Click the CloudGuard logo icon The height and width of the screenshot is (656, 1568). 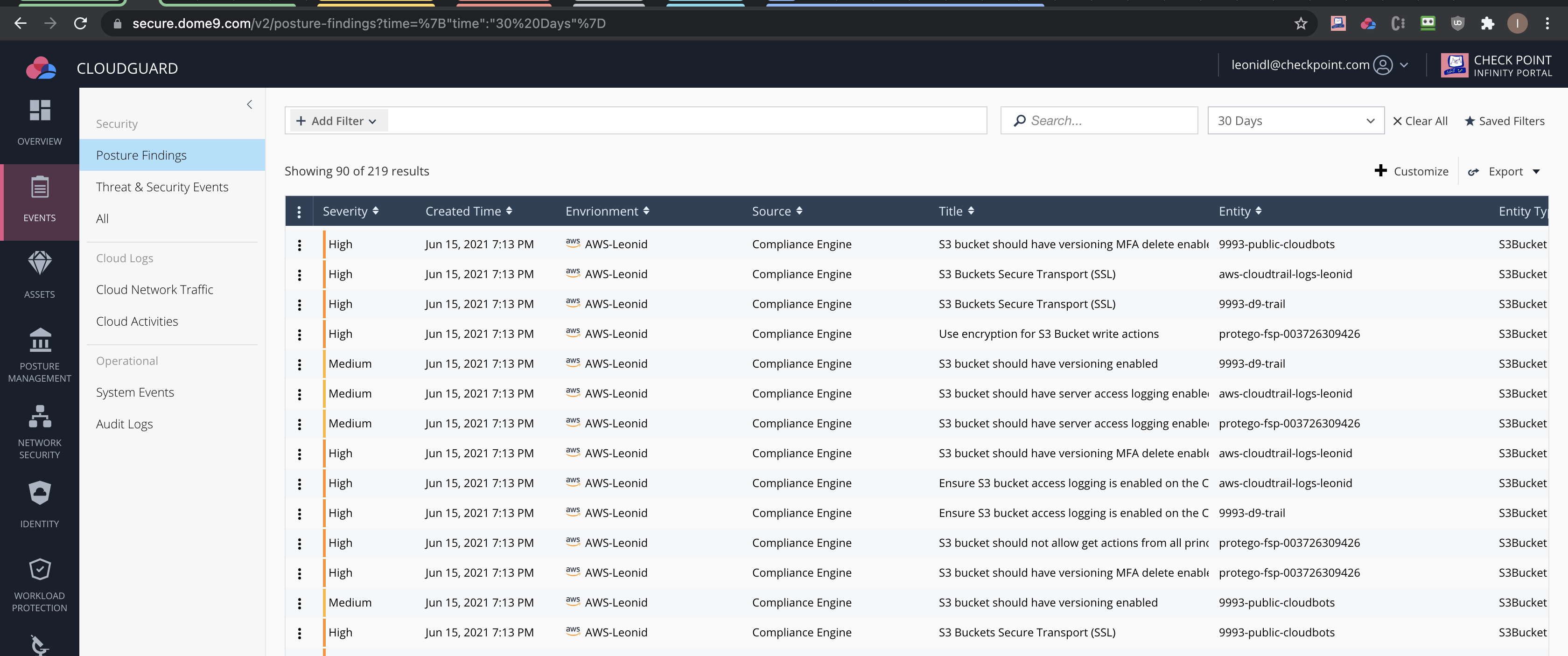41,68
